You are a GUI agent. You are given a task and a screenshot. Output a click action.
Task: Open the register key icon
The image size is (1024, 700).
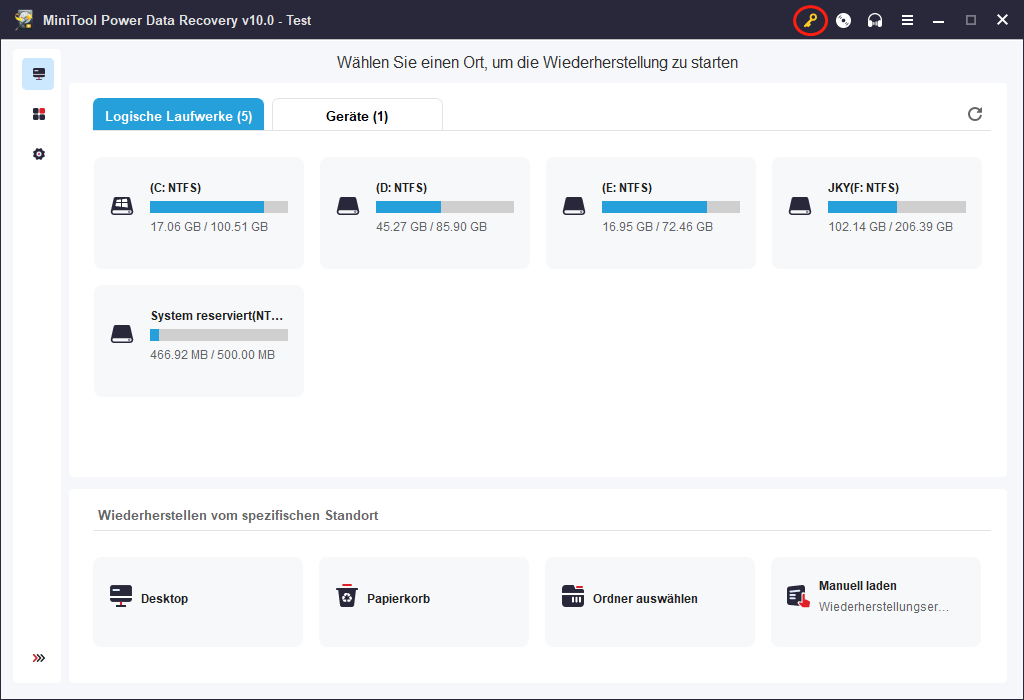(x=810, y=20)
